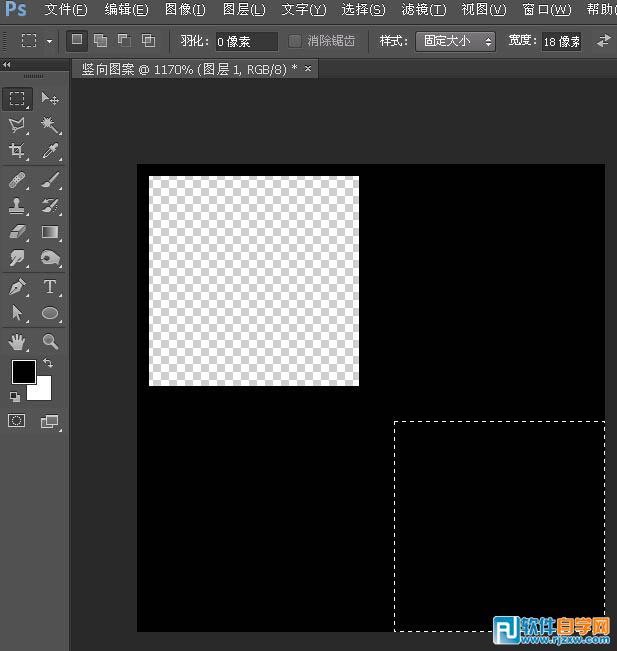Change screen mode button
The image size is (617, 651).
(x=50, y=421)
